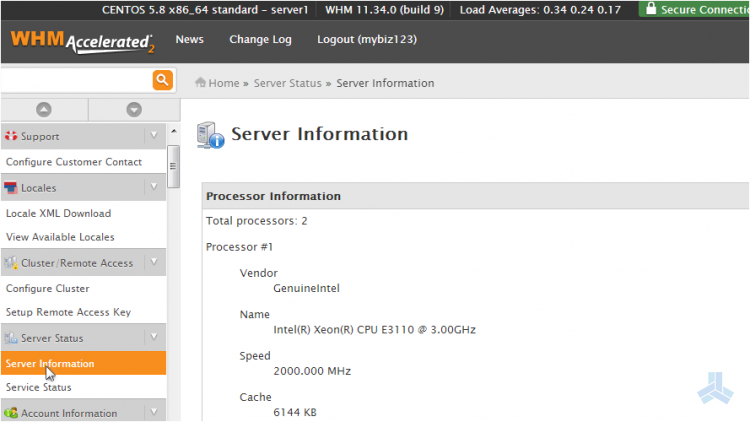750x422 pixels.
Task: Click the Secure Connection badge text
Action: click(705, 9)
